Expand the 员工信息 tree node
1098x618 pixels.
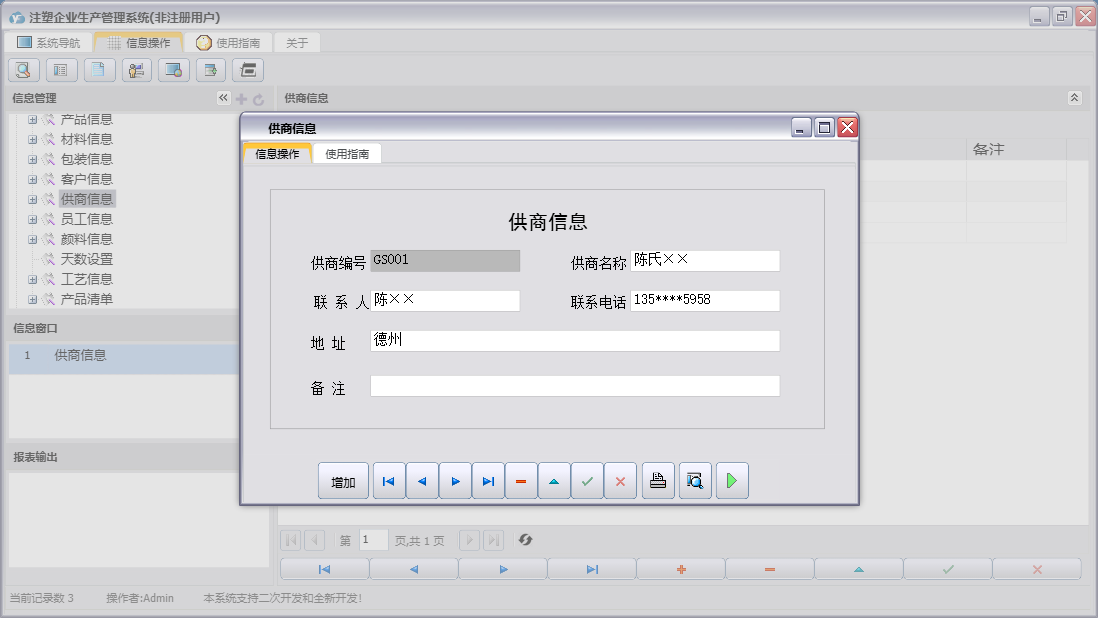[33, 219]
